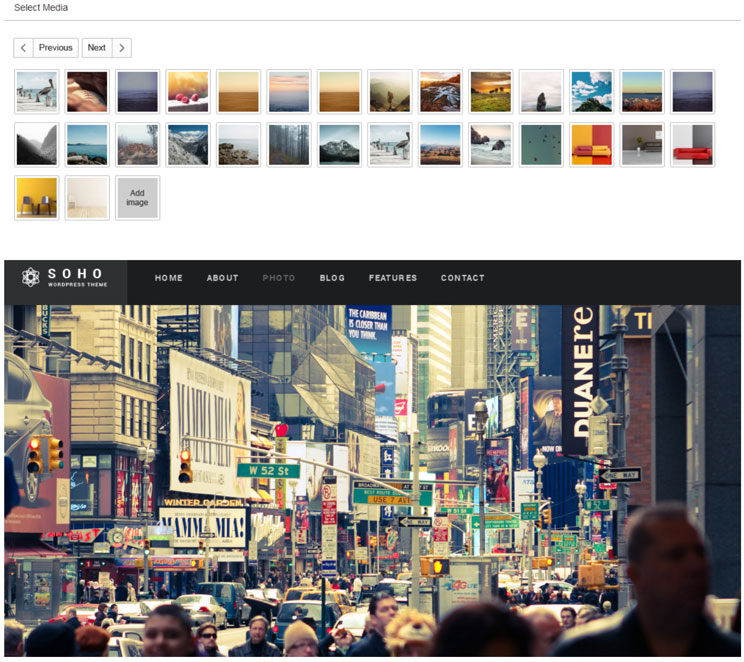Select the sunset over green meadow thumbnail

click(491, 92)
